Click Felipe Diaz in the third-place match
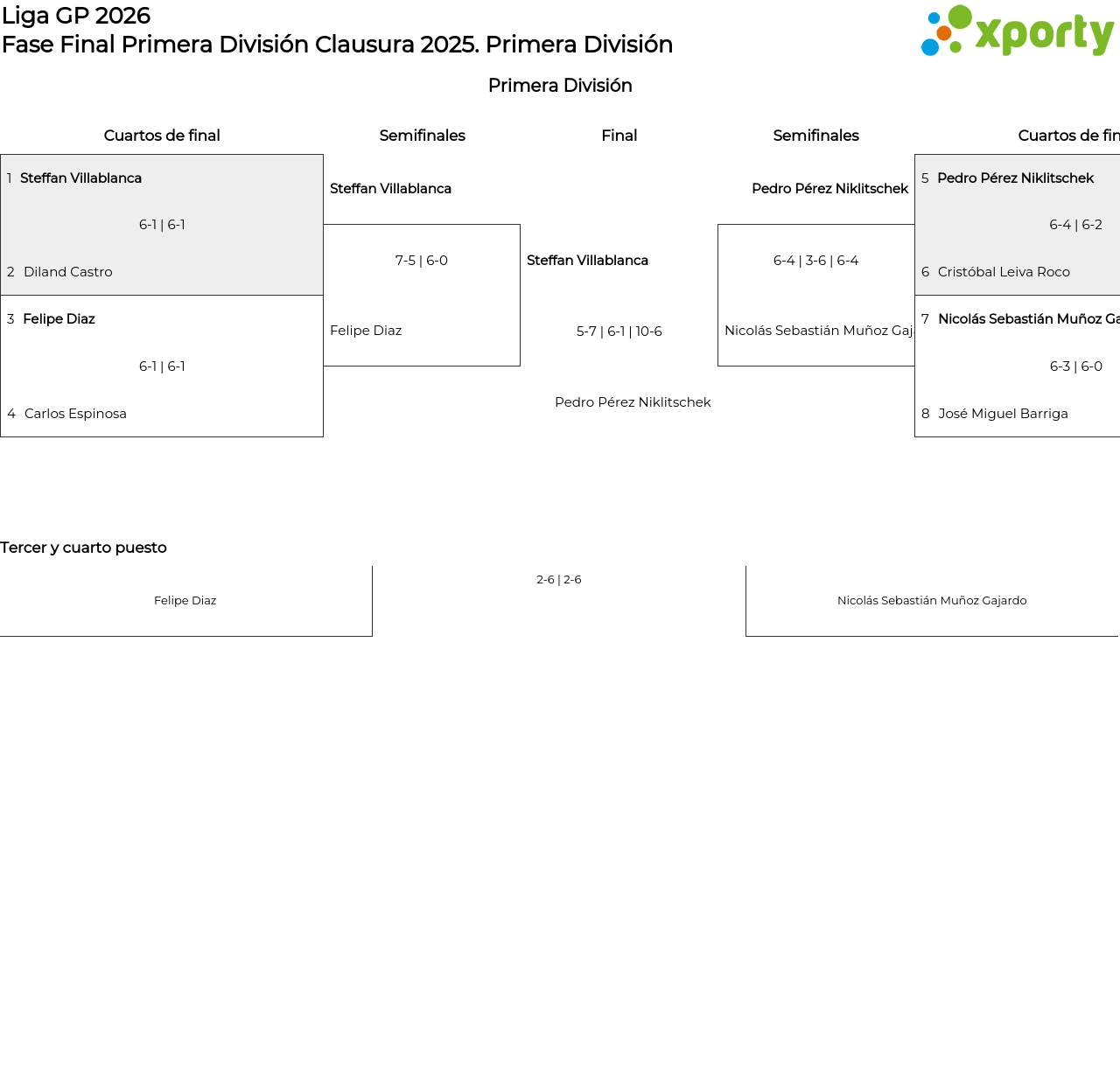The image size is (1120, 1089). tap(185, 601)
